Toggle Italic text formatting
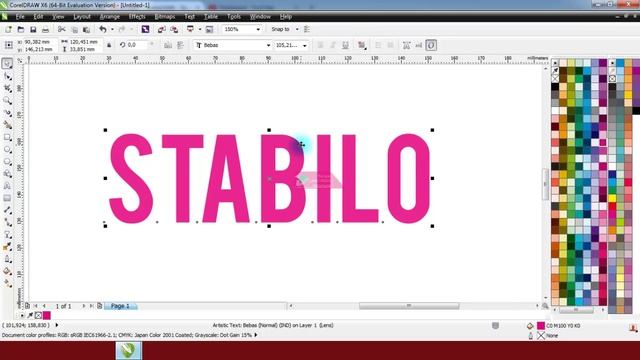Screen dimensions: 640x360 [333, 45]
